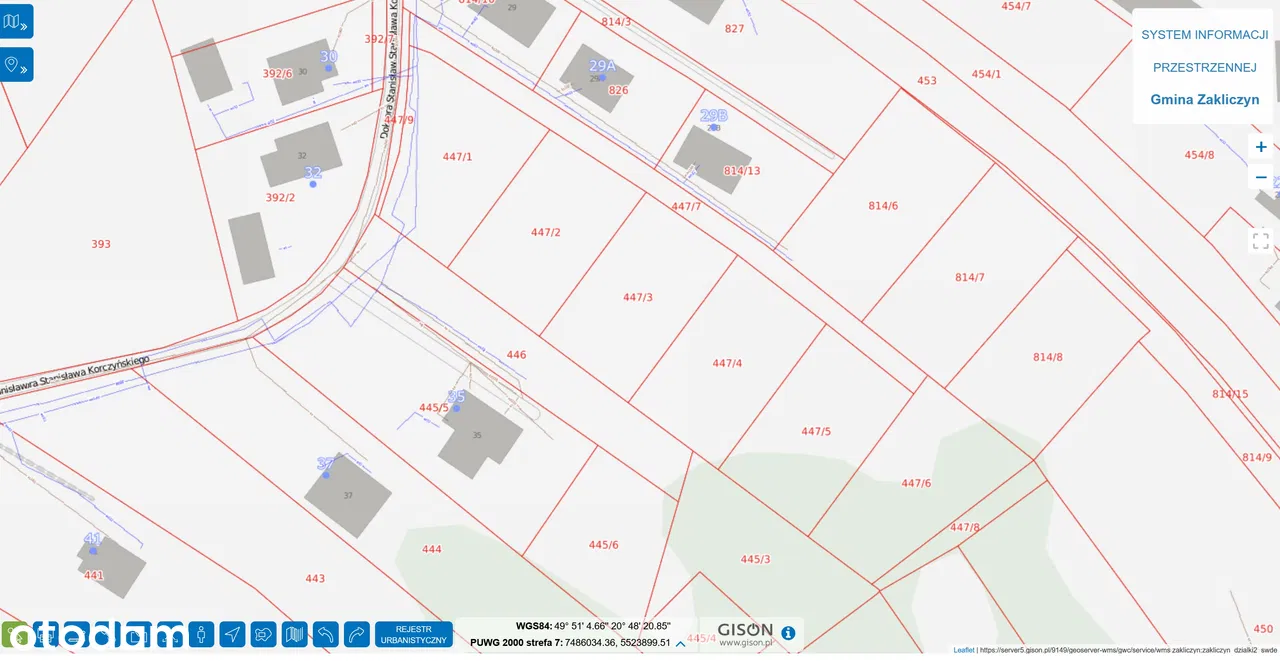Zoom out with the minus button
Viewport: 1280px width, 661px height.
(1260, 178)
